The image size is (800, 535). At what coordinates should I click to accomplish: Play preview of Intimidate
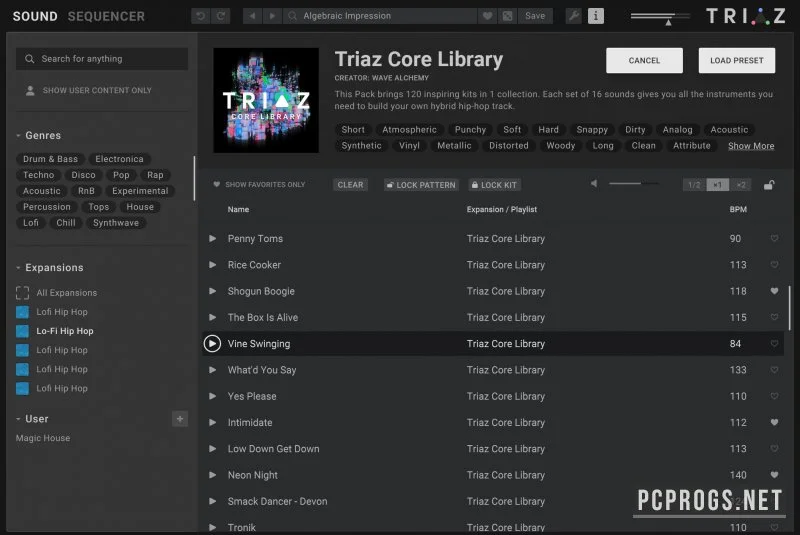(x=213, y=422)
